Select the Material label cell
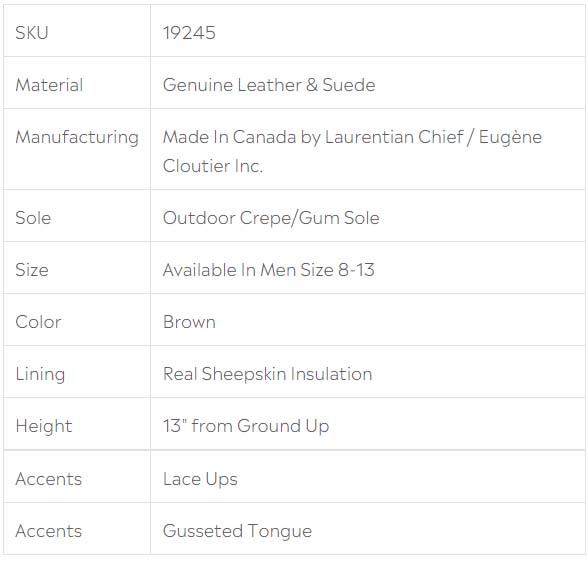 [77, 83]
